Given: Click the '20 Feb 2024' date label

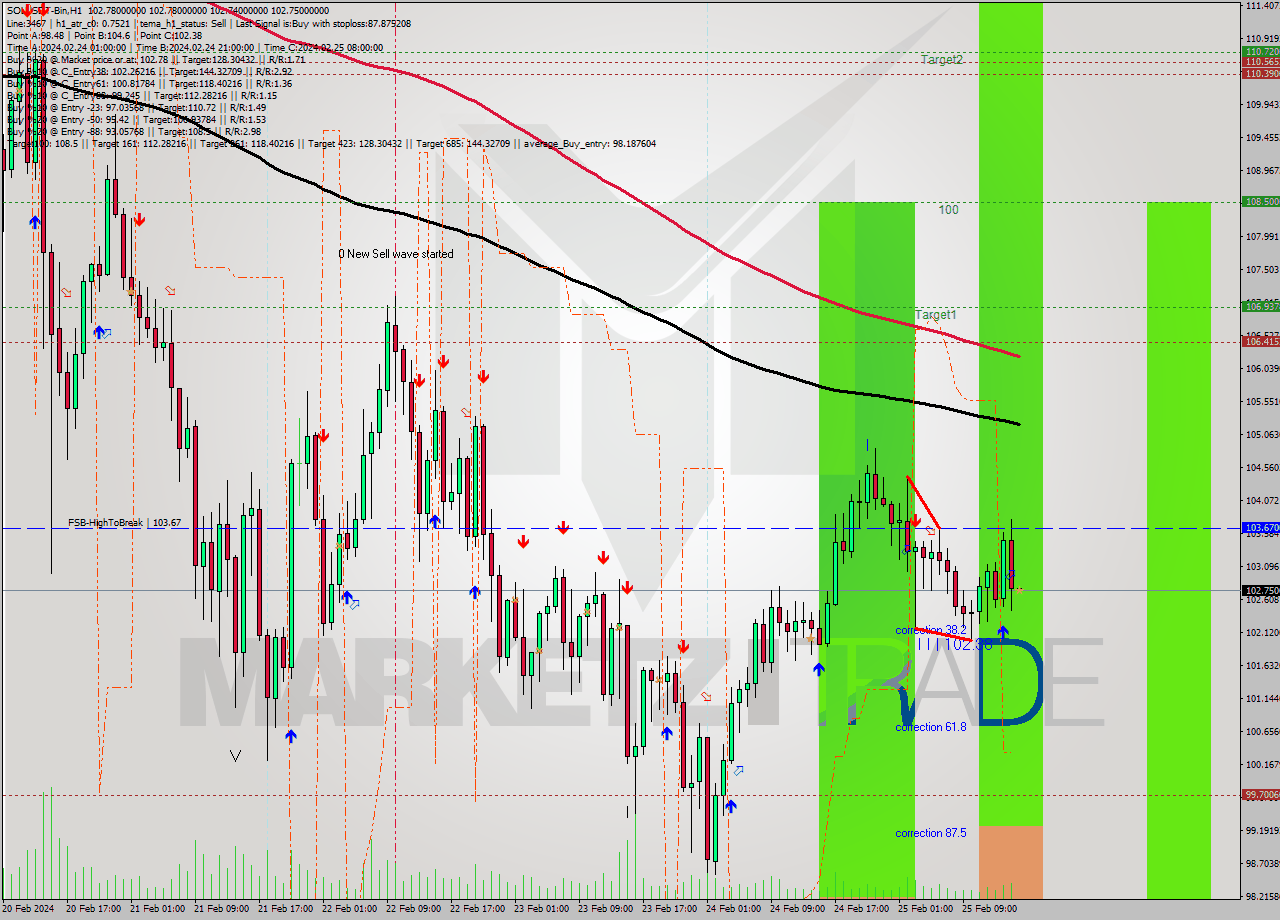Looking at the screenshot, I should coord(29,909).
